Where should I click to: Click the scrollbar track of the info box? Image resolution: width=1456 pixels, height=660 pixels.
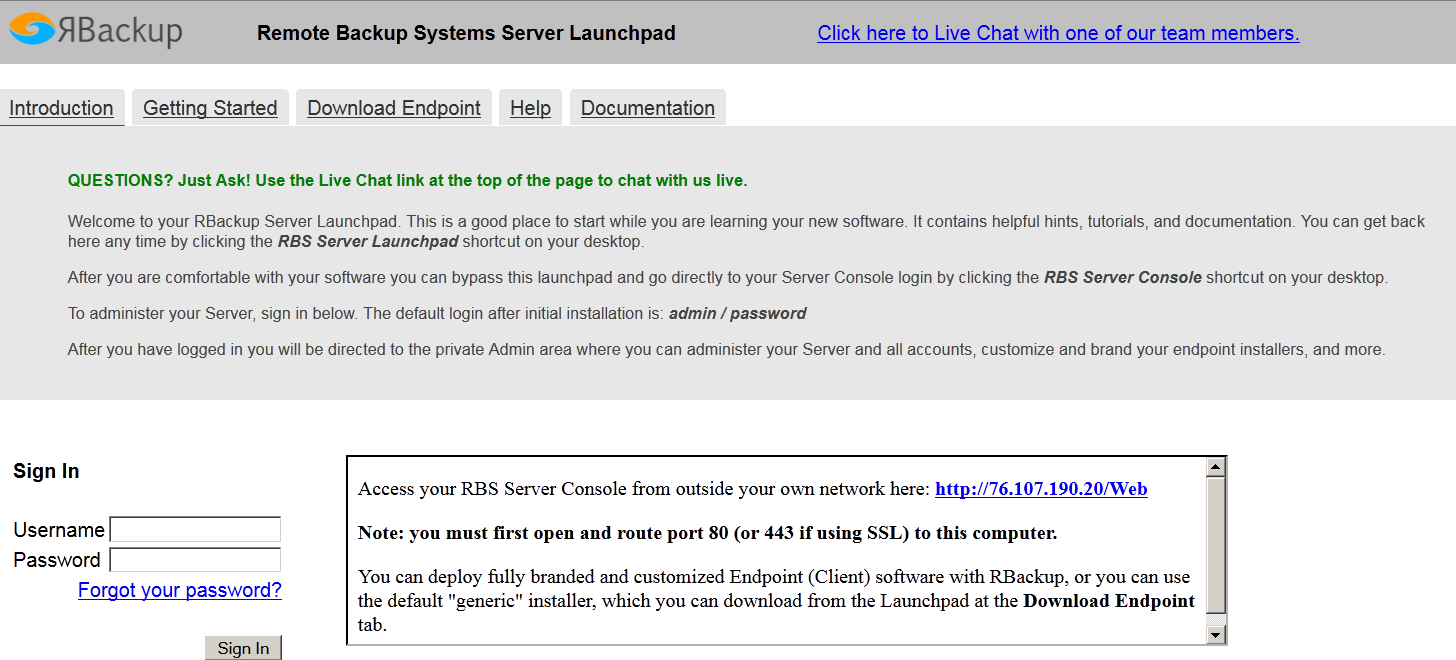1217,550
